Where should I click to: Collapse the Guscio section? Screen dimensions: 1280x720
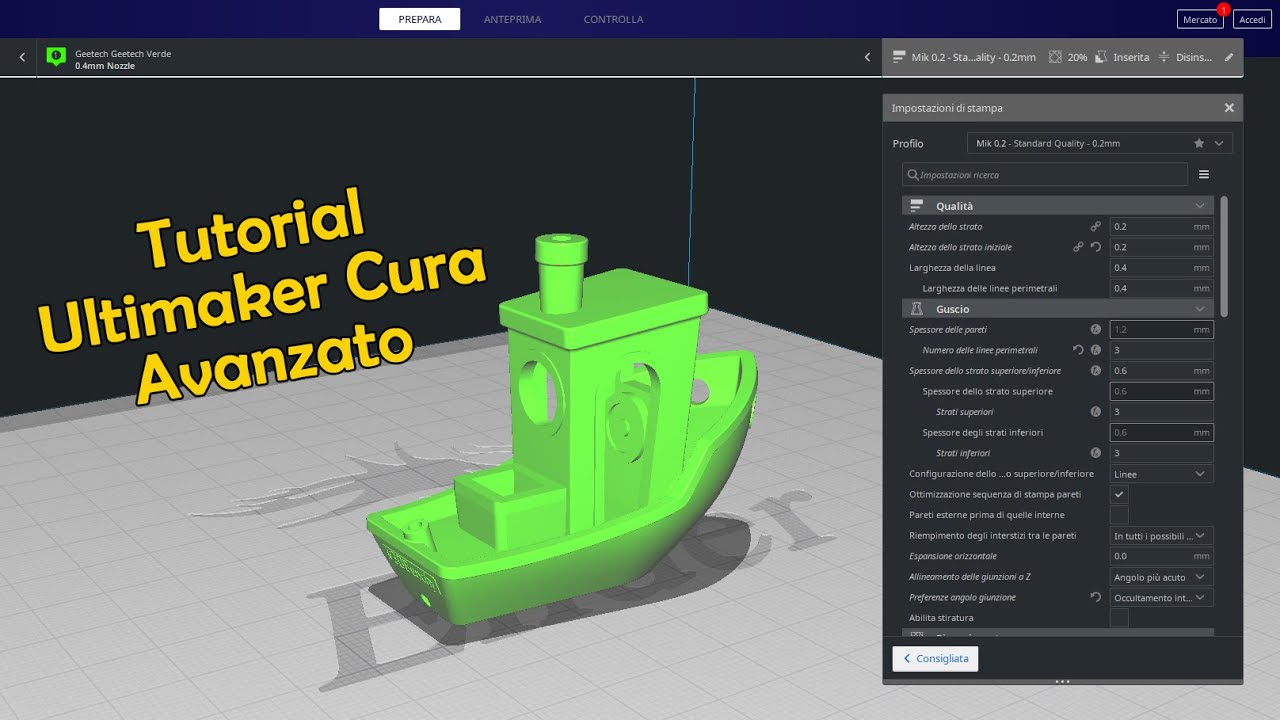point(1200,309)
